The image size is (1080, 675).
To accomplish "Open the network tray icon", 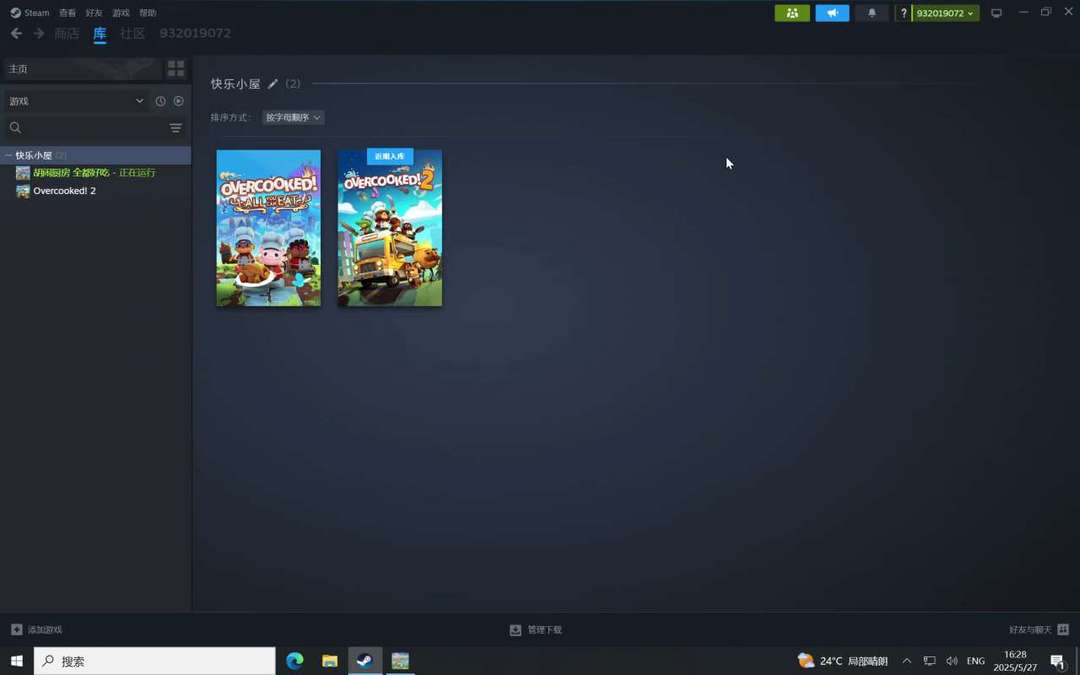I will pyautogui.click(x=929, y=661).
